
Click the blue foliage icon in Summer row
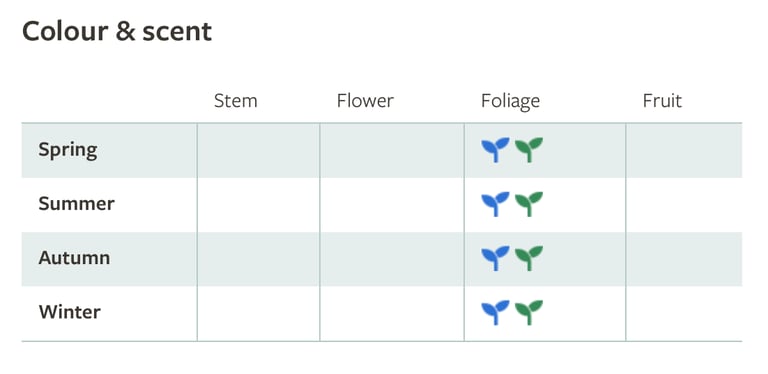click(495, 204)
